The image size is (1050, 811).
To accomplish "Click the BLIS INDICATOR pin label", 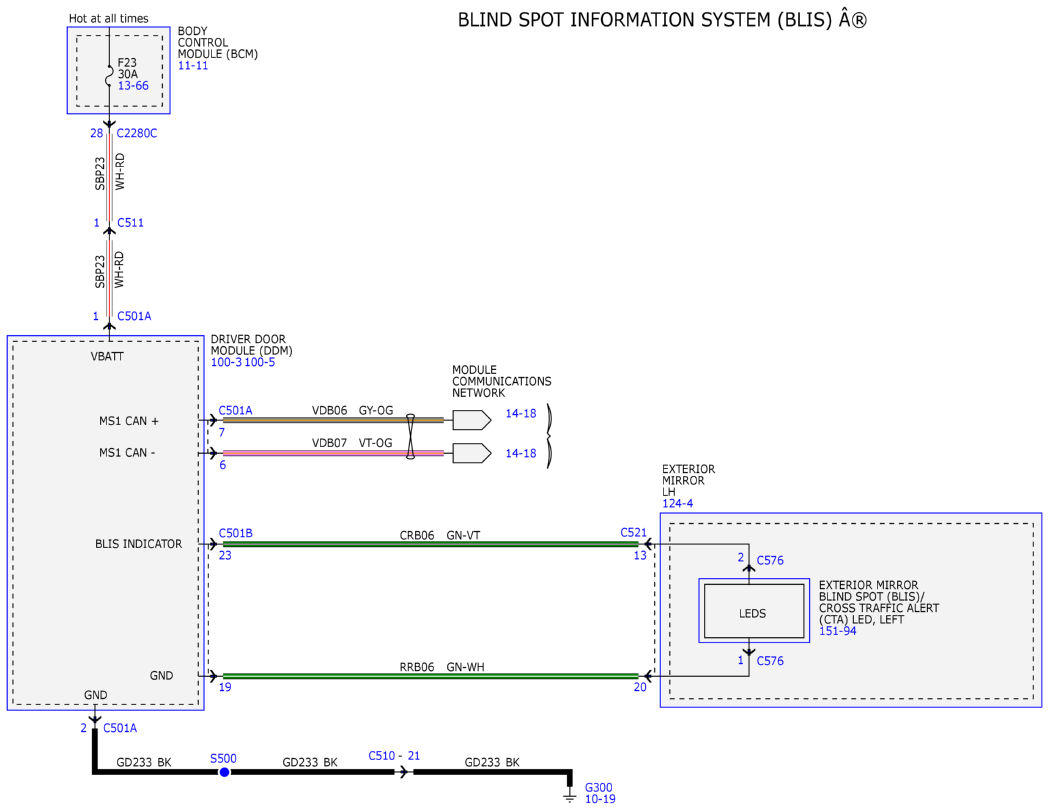I will coord(139,544).
